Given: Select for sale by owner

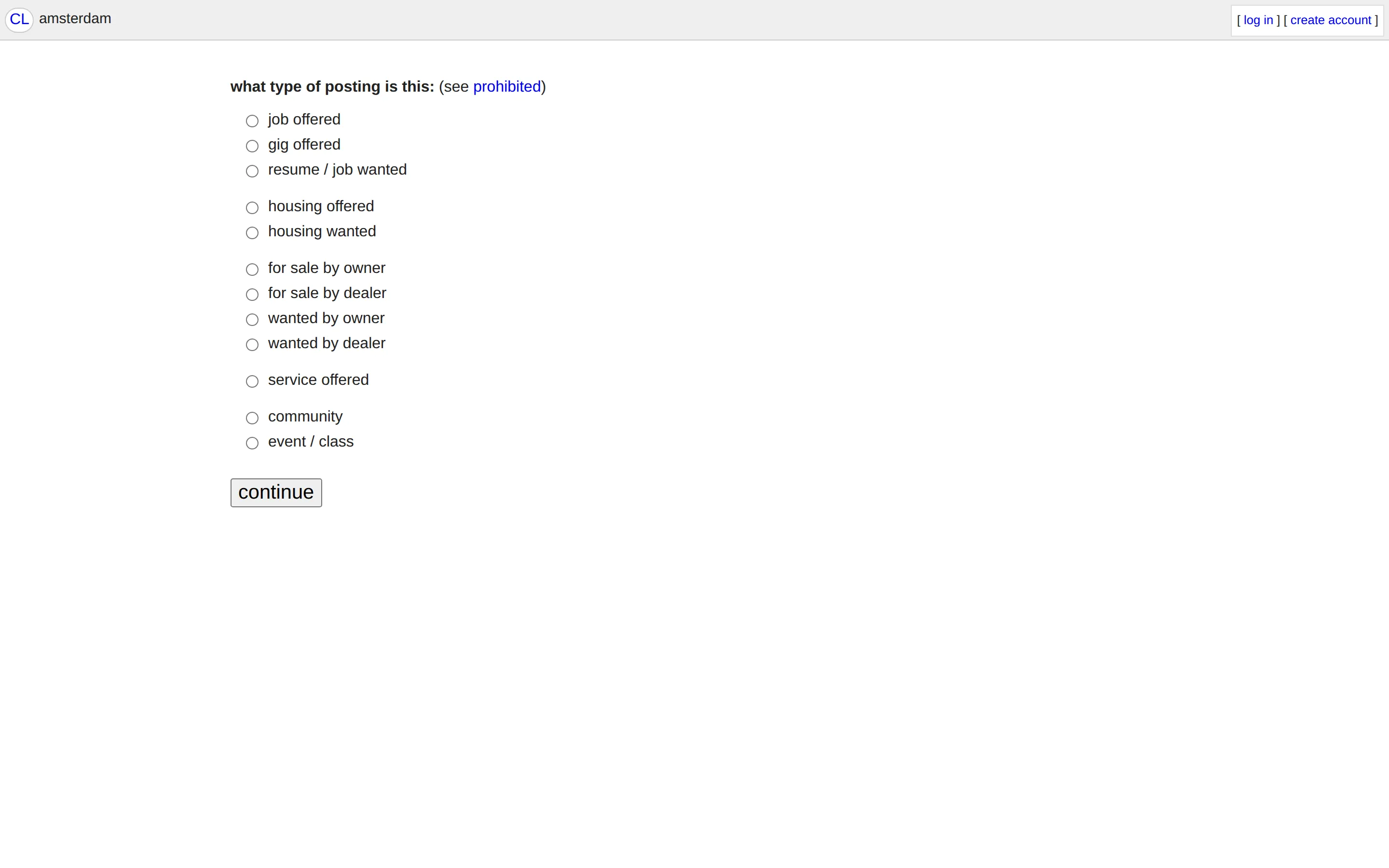Looking at the screenshot, I should coord(252,269).
